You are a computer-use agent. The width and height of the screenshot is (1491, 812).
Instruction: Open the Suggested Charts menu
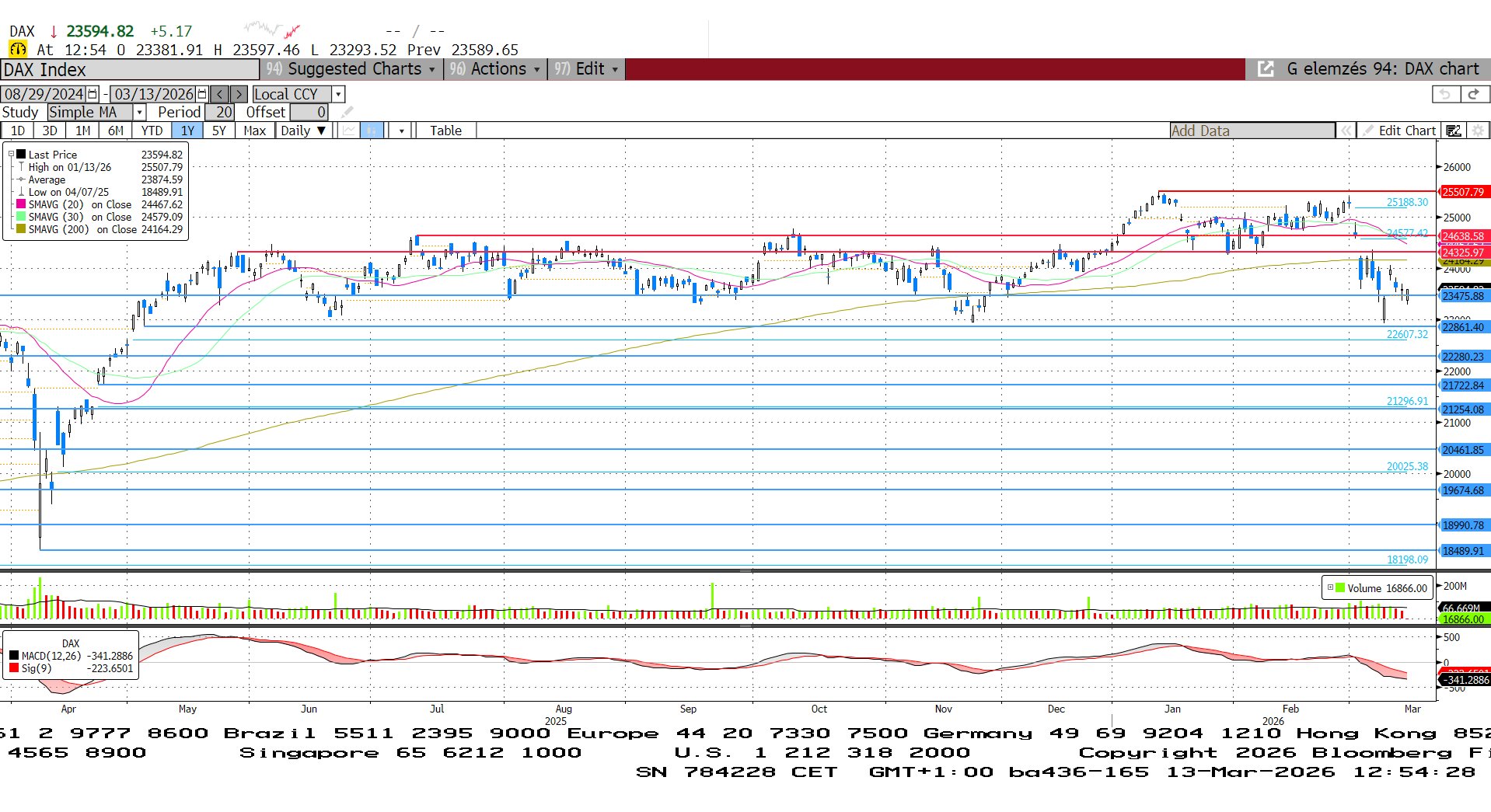(x=351, y=69)
